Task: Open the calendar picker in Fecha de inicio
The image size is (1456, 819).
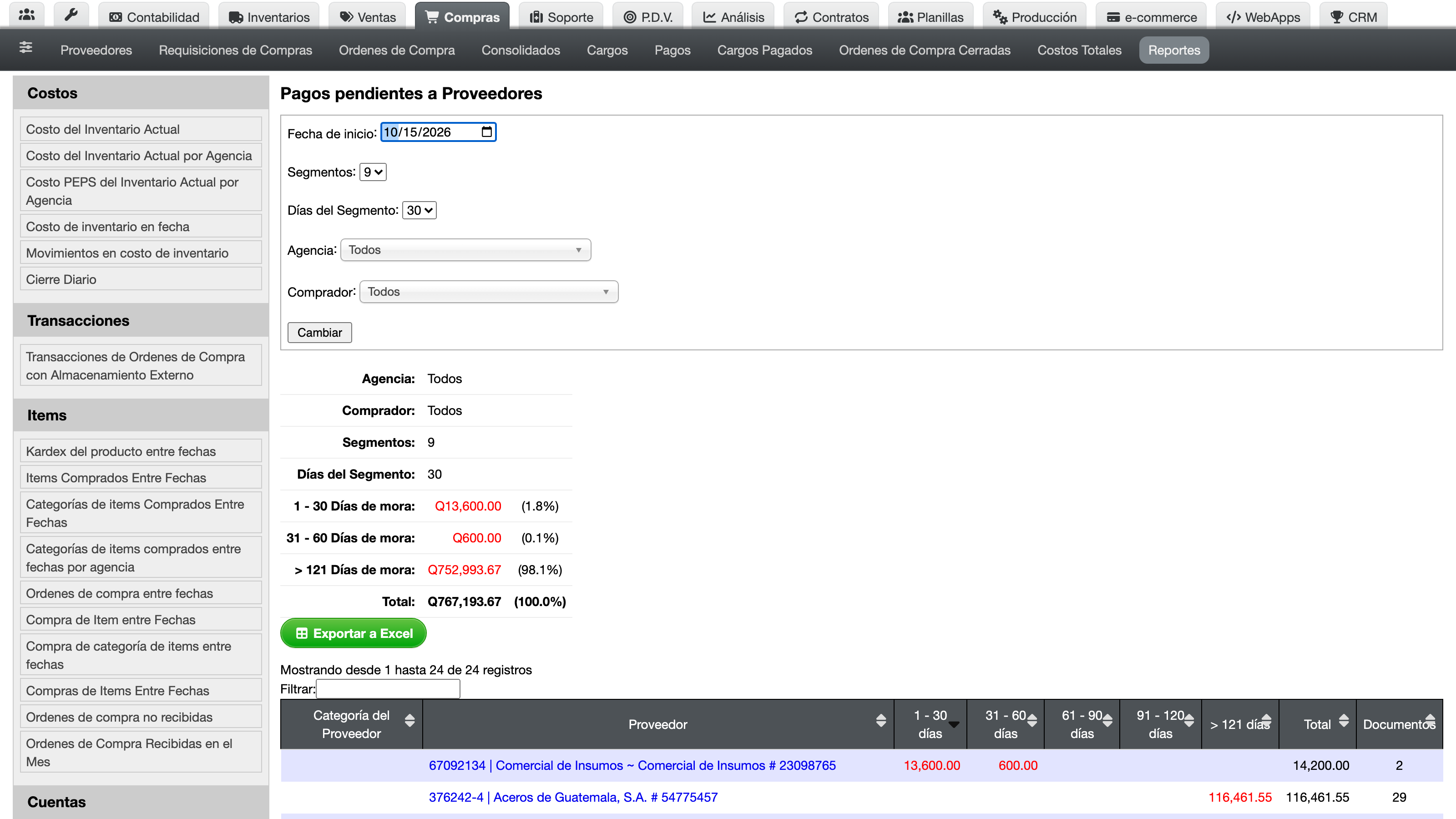Action: click(486, 131)
